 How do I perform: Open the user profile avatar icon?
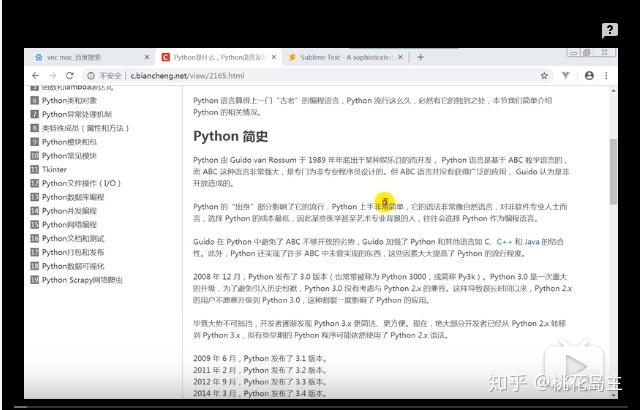(589, 75)
